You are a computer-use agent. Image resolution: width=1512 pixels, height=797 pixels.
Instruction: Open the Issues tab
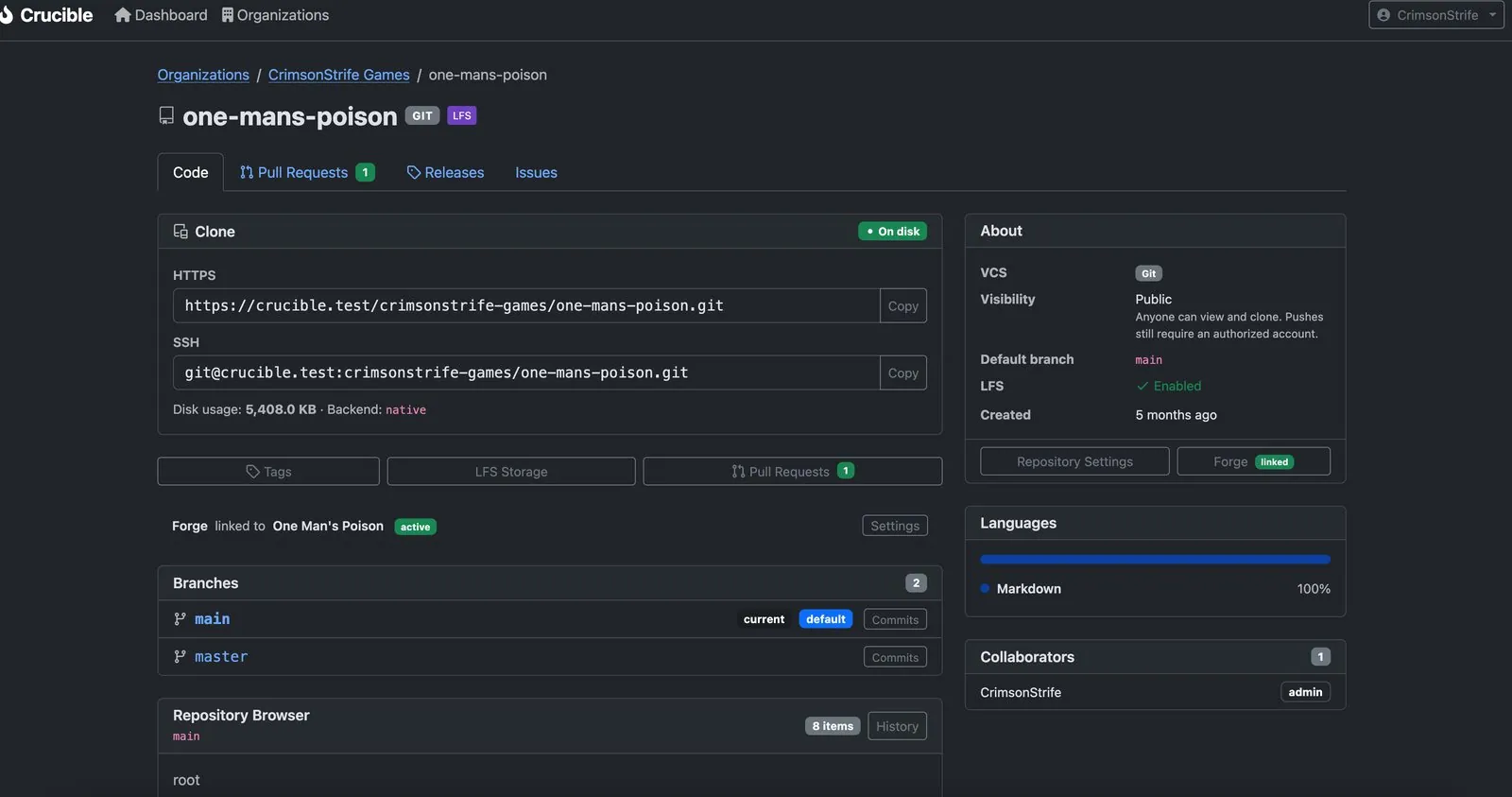coord(536,172)
